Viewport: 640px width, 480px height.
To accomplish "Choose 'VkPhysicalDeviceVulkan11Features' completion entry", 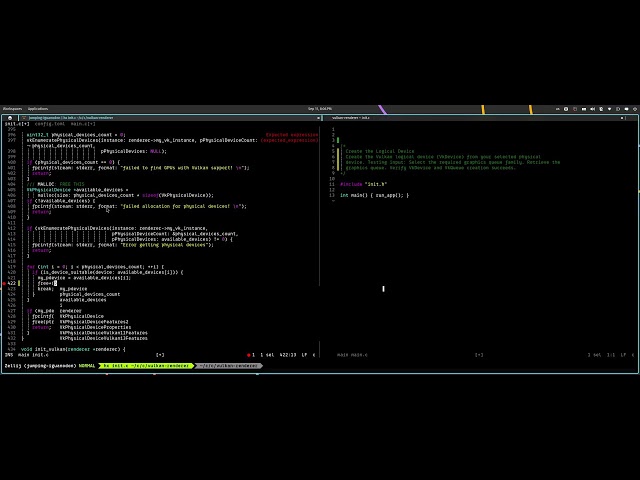I will pos(104,333).
